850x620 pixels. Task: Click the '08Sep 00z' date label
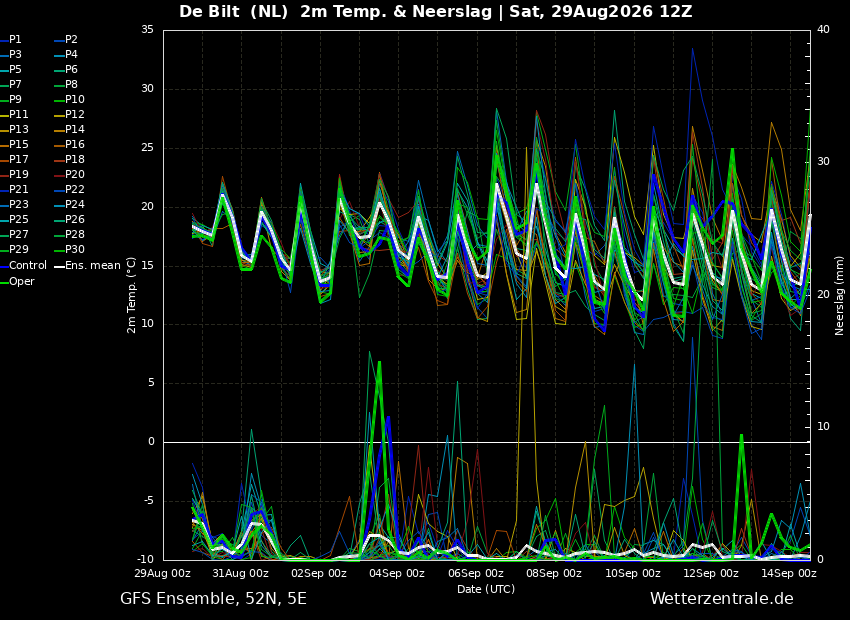point(554,573)
